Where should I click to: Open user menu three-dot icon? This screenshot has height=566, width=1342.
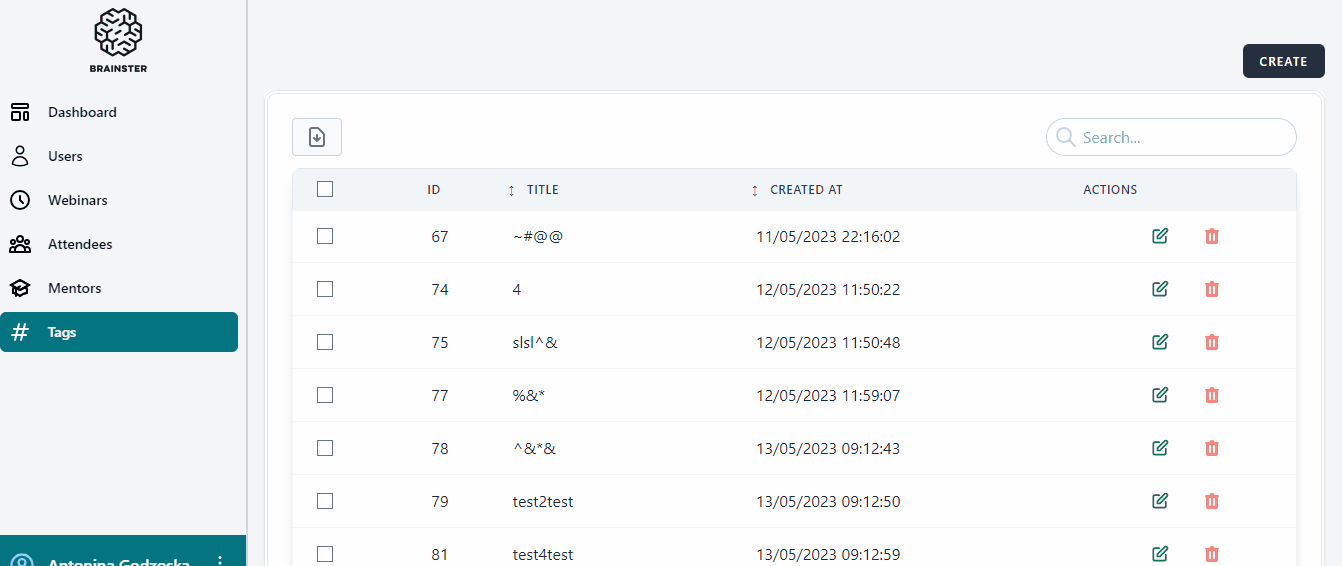[220, 560]
